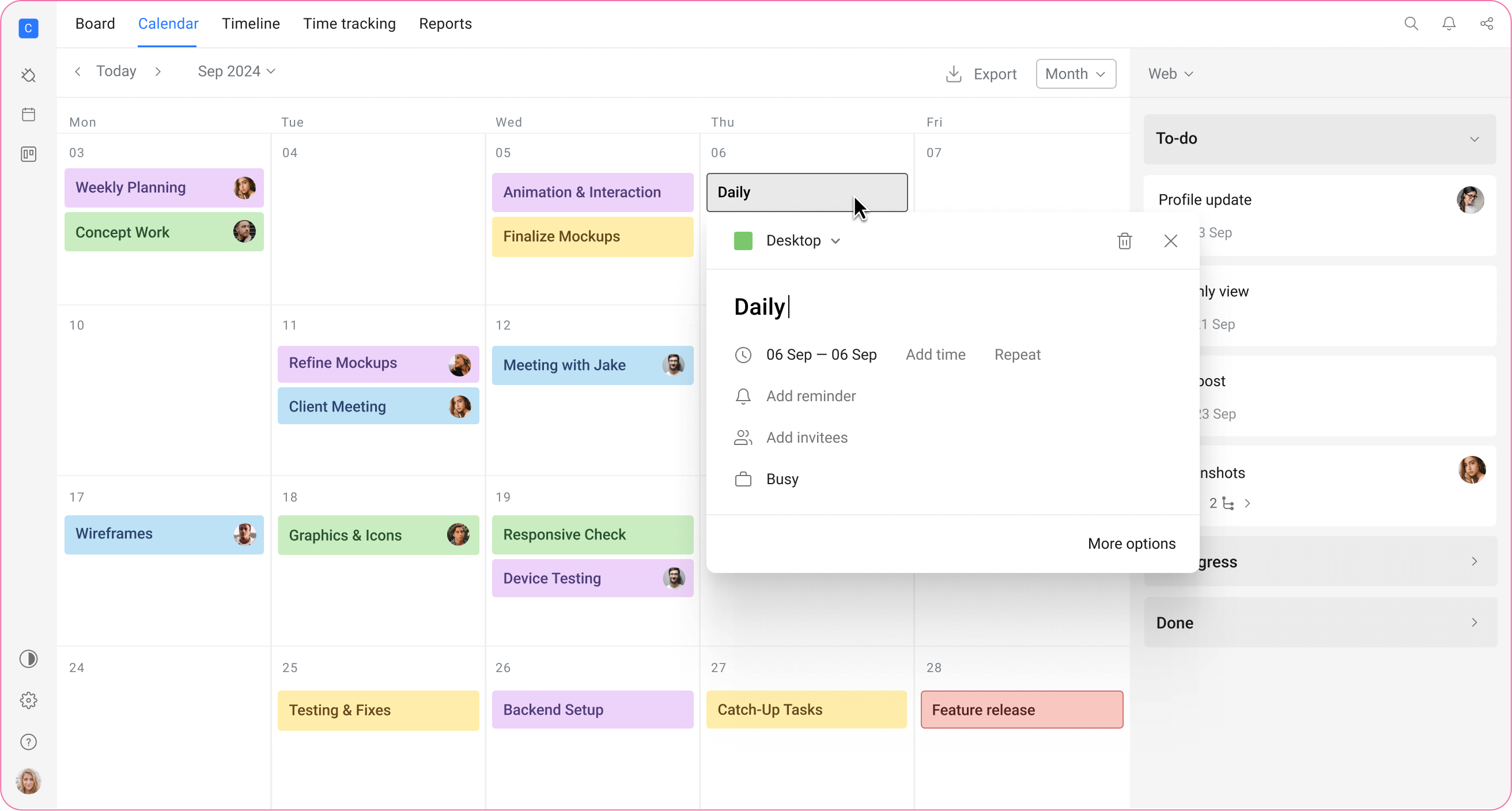
Task: Change calendar view via the Month dropdown
Action: point(1075,73)
